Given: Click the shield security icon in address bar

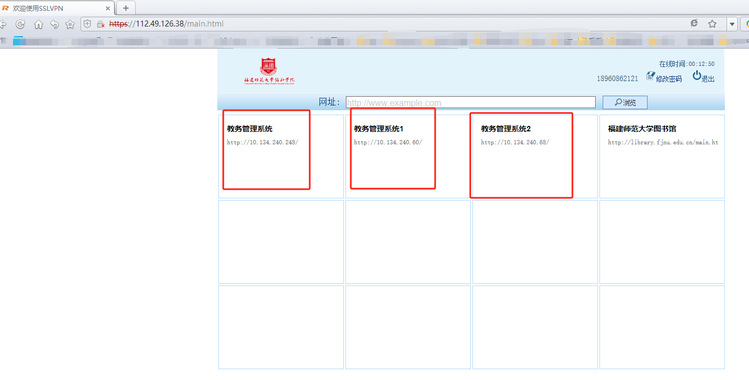Looking at the screenshot, I should pos(87,23).
